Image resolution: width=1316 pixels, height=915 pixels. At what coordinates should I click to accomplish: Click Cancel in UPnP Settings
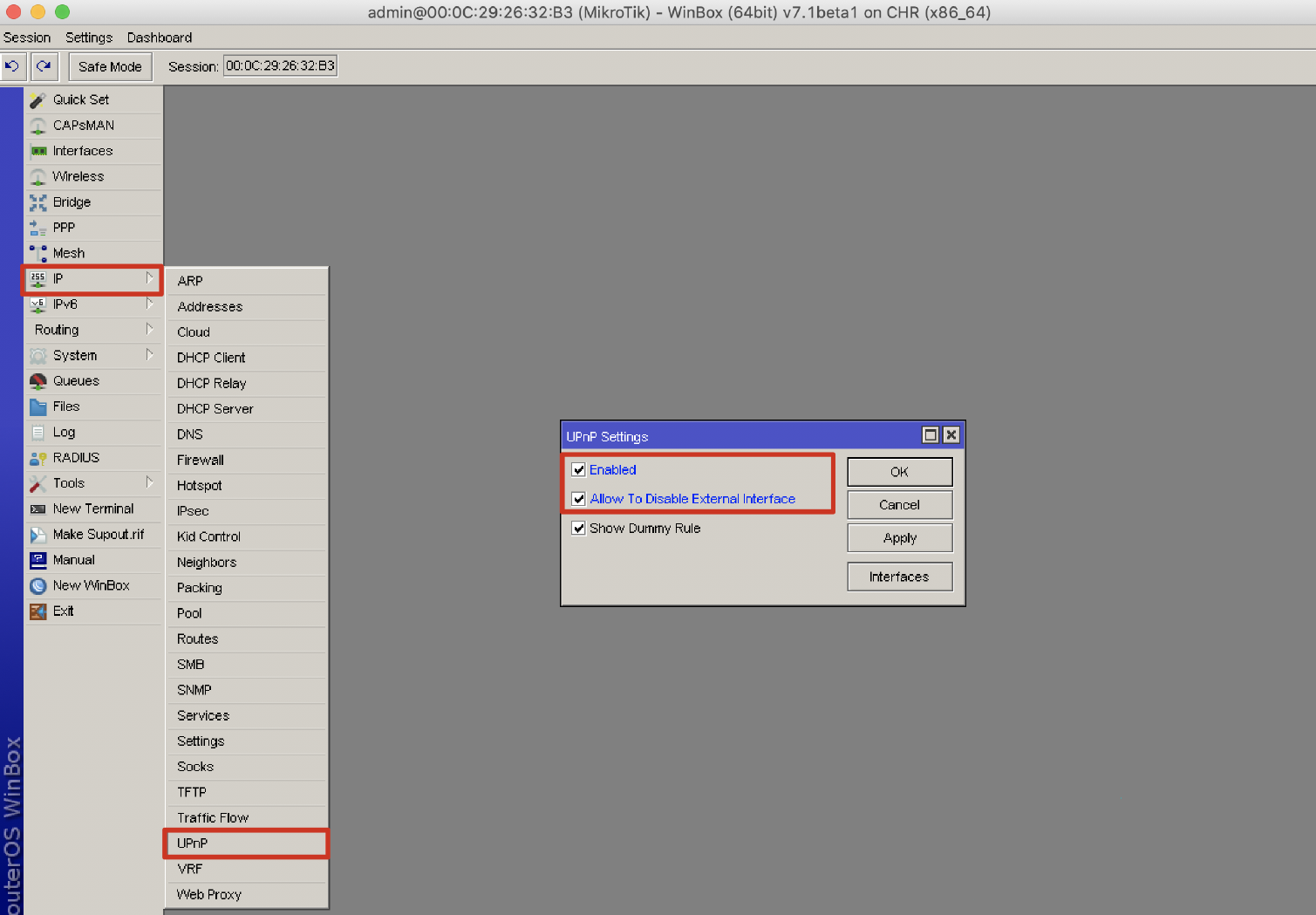(900, 505)
